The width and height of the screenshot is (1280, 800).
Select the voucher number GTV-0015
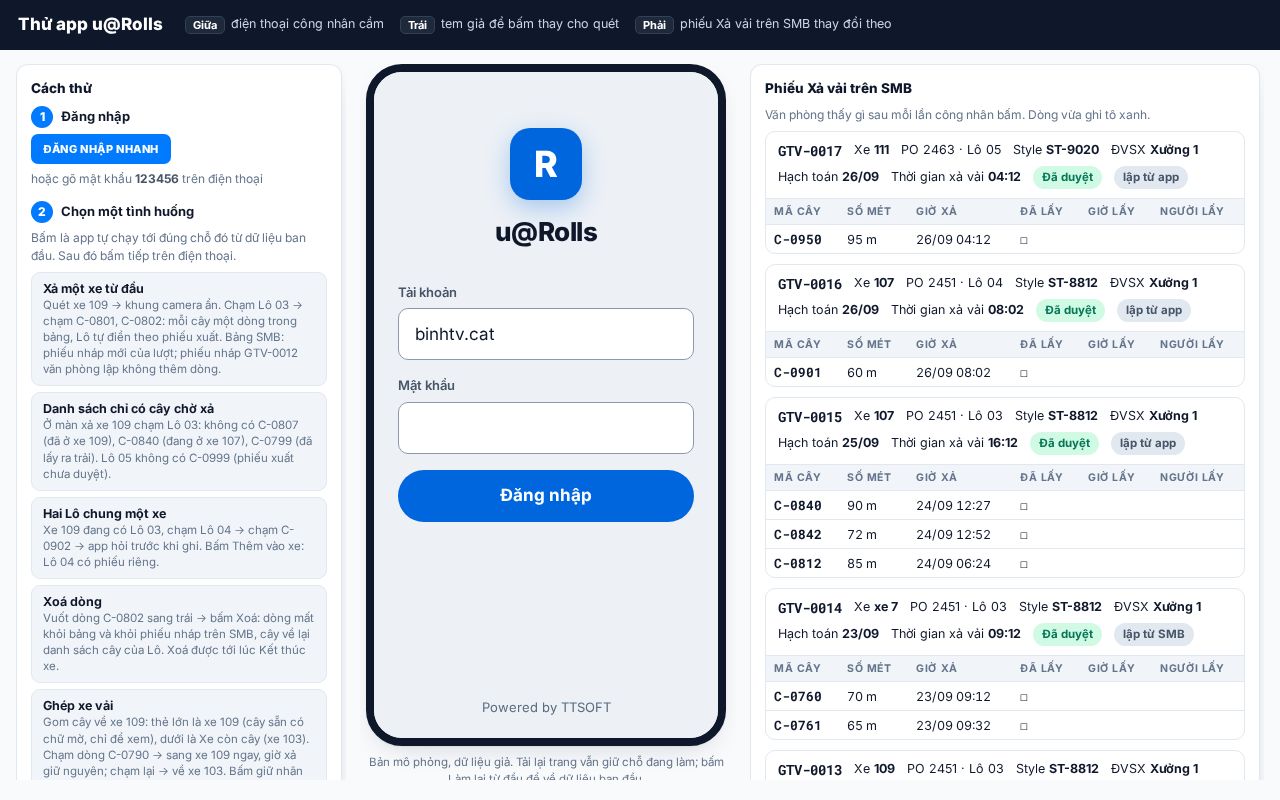tap(810, 417)
